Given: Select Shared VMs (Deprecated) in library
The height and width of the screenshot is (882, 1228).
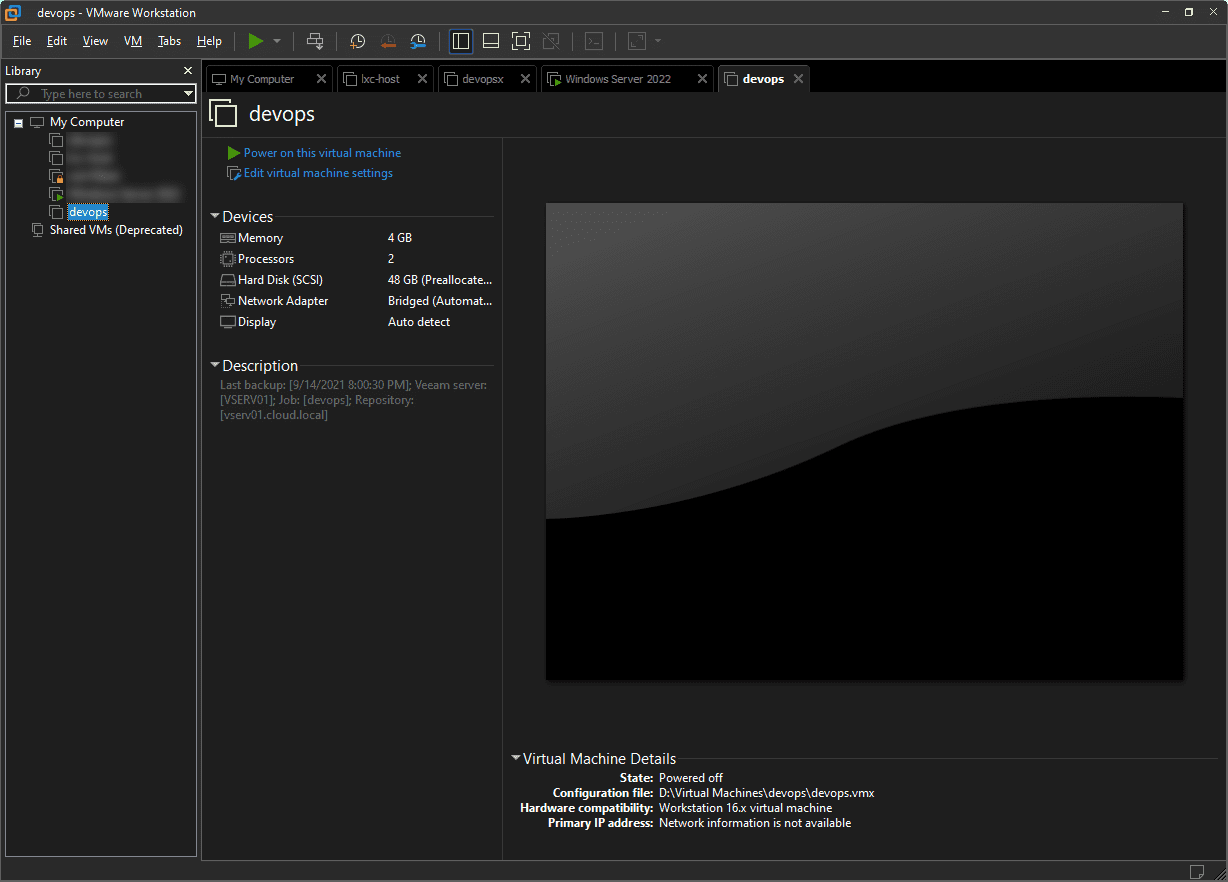Looking at the screenshot, I should (x=116, y=230).
